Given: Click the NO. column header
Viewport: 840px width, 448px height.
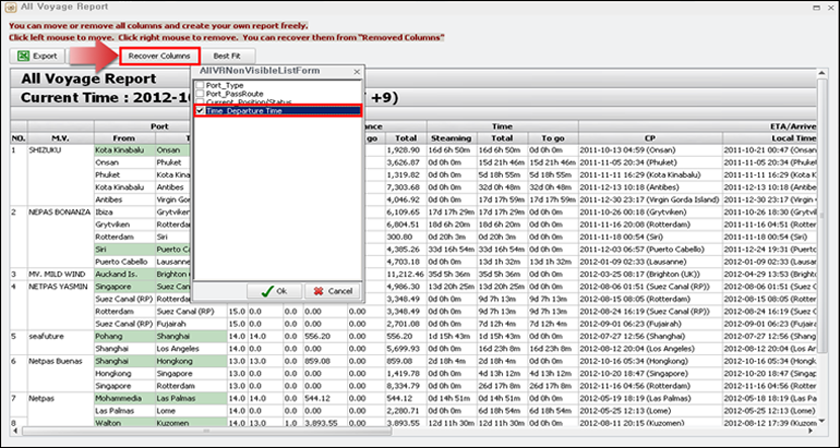Looking at the screenshot, I should (19, 138).
